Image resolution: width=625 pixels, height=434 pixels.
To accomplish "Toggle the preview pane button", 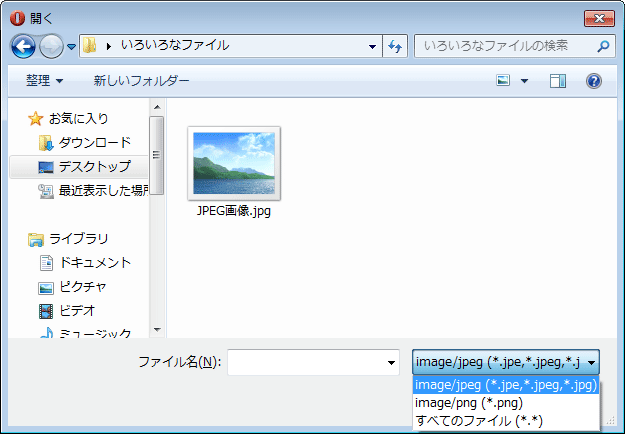I will (558, 81).
